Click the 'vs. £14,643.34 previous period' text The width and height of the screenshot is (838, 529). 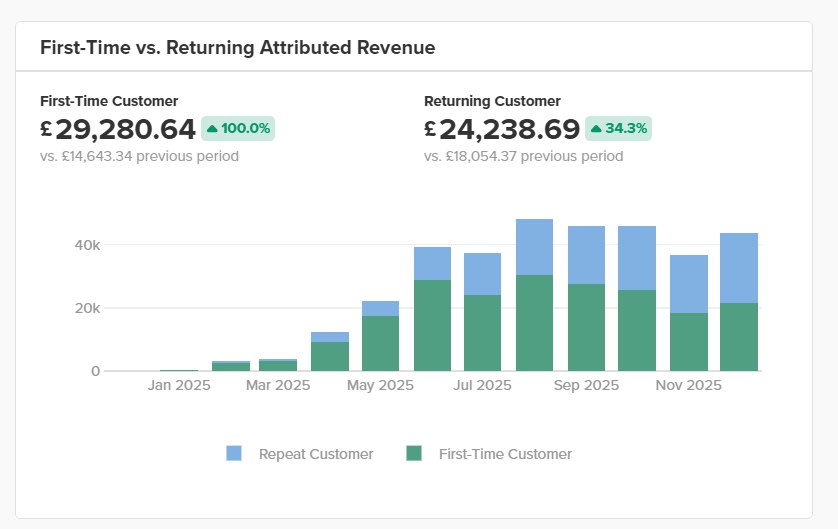click(x=139, y=156)
